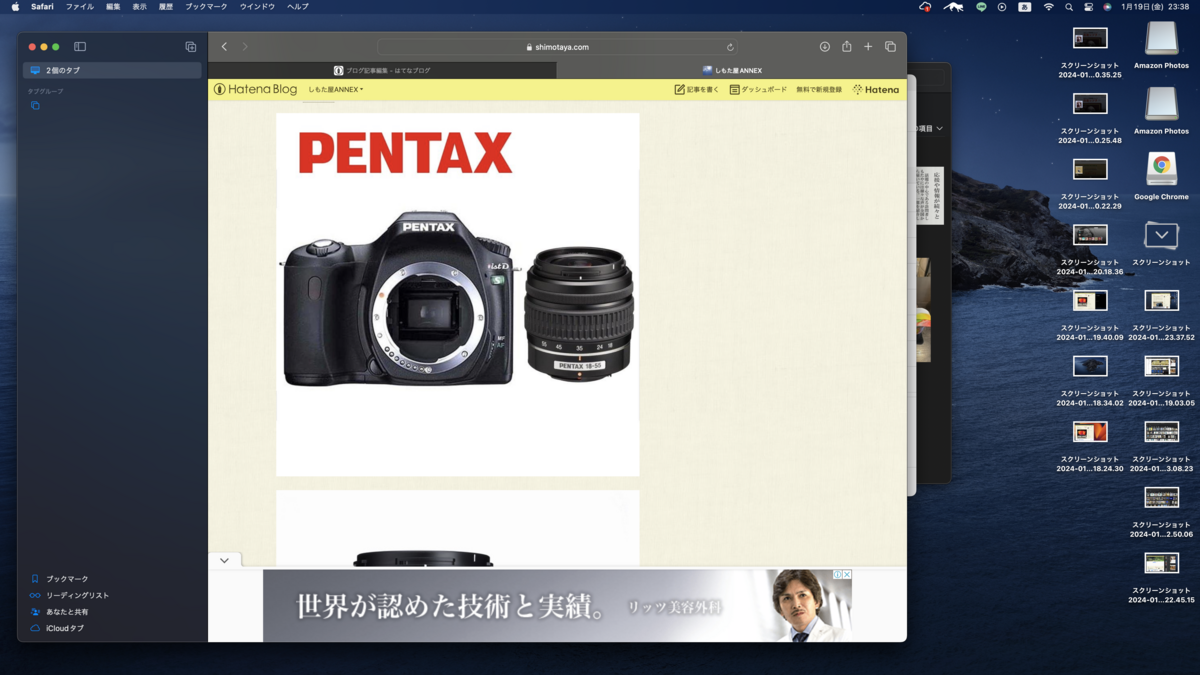Open new tab group icon in sidebar header

click(191, 47)
